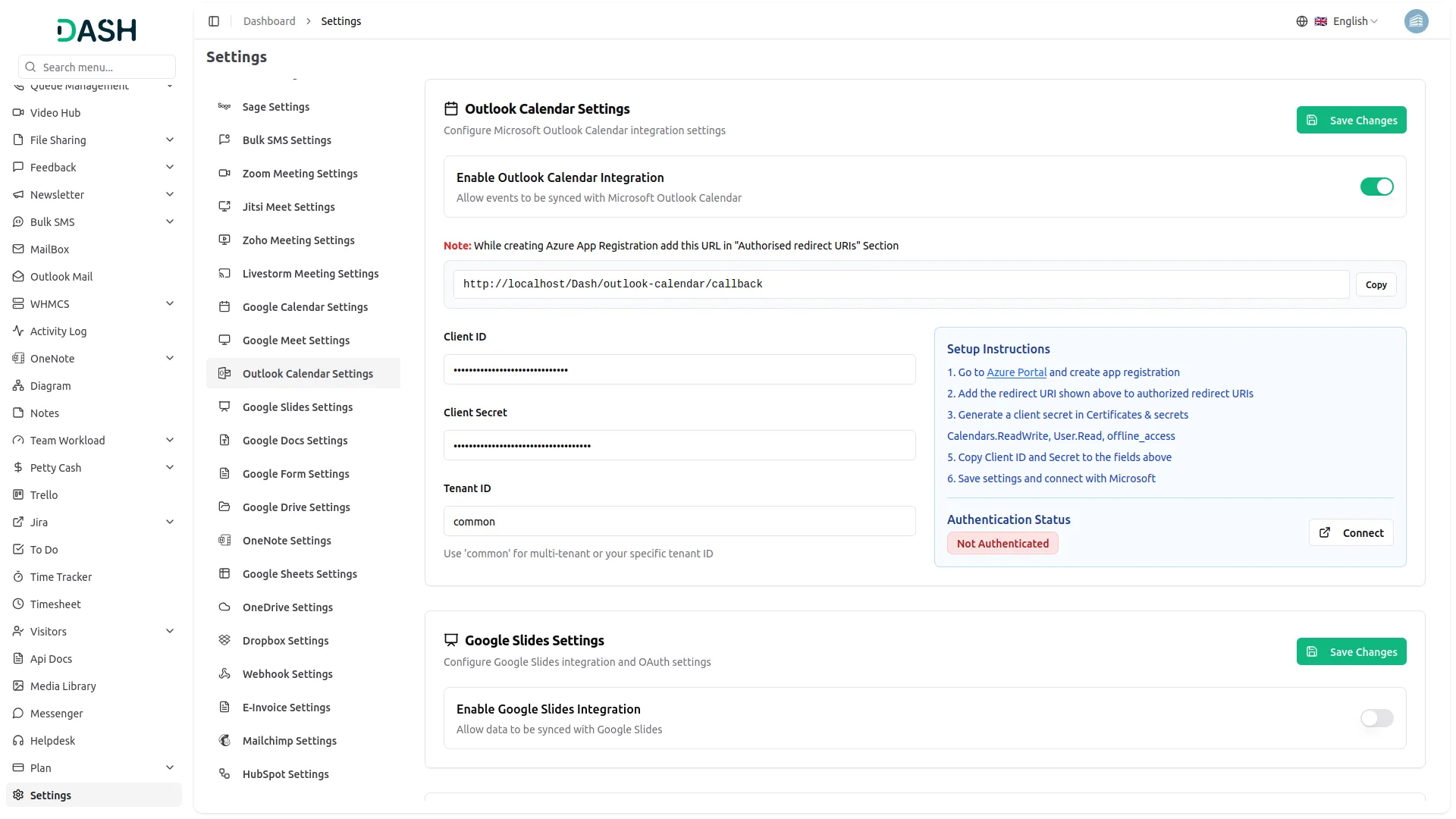Open Sage Settings entry
This screenshot has height=819, width=1456.
coord(303,107)
